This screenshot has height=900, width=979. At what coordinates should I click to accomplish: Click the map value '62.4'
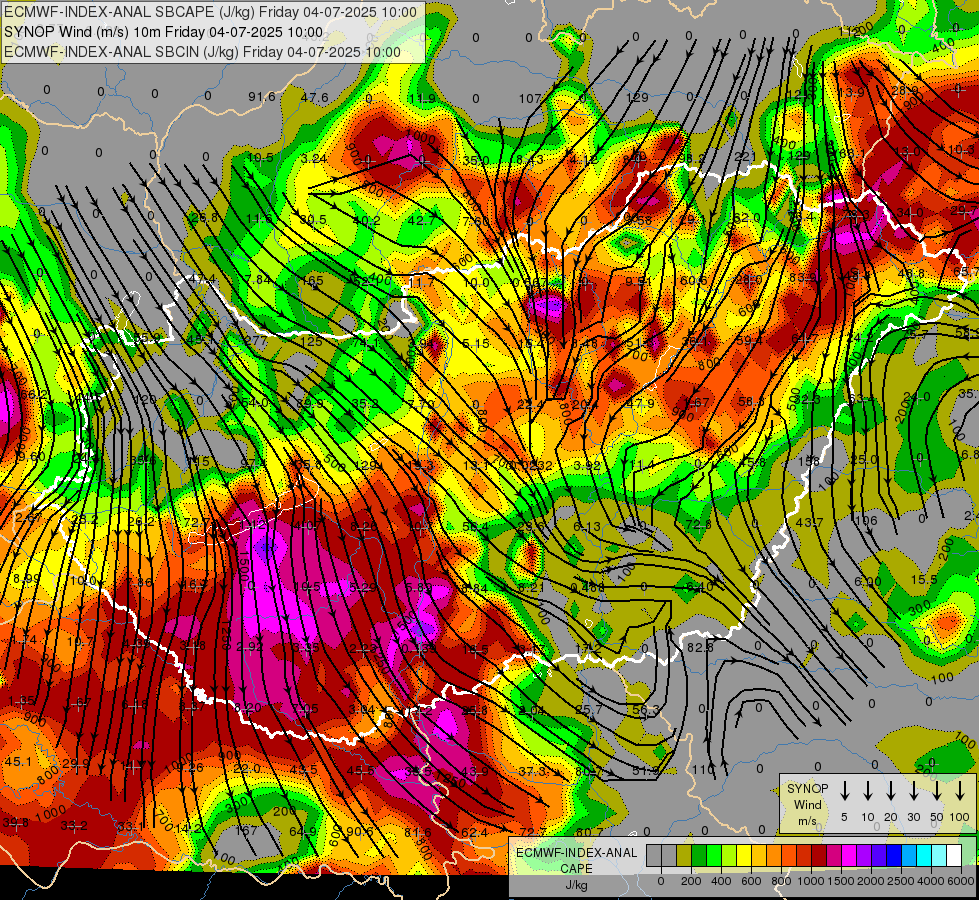(475, 833)
